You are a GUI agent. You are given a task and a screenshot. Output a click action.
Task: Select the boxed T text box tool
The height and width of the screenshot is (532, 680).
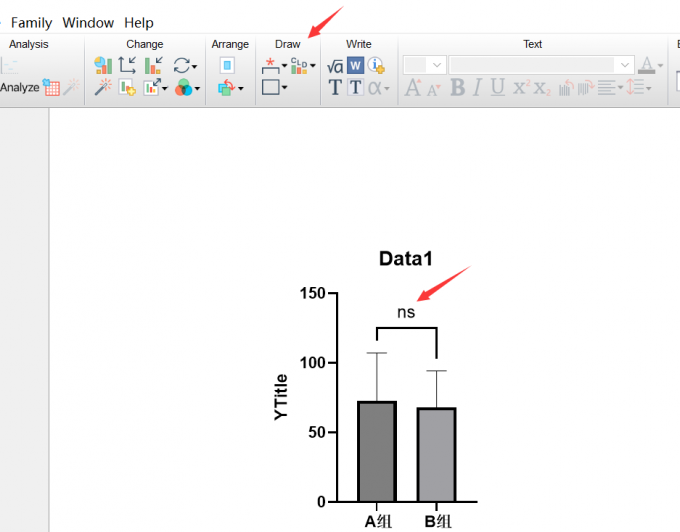tap(356, 87)
